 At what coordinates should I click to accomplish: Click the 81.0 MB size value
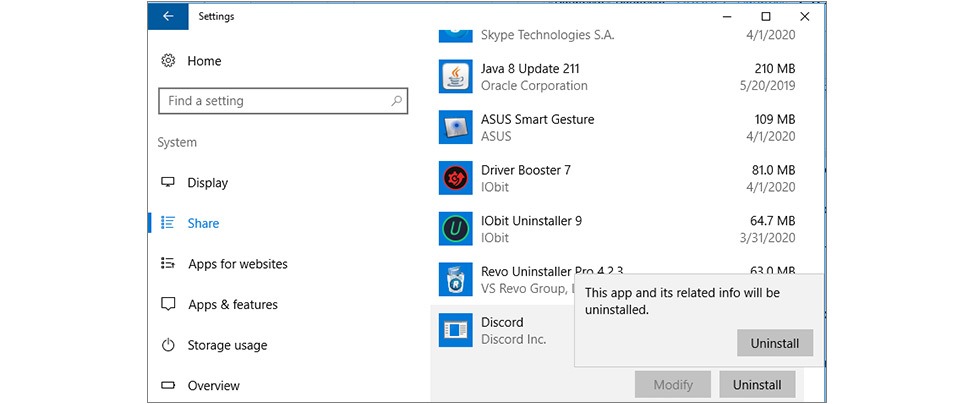pos(773,170)
